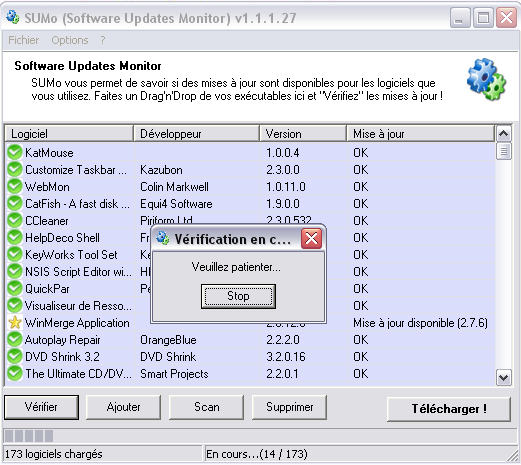Open the Fichier menu
This screenshot has height=465, width=521.
[23, 40]
